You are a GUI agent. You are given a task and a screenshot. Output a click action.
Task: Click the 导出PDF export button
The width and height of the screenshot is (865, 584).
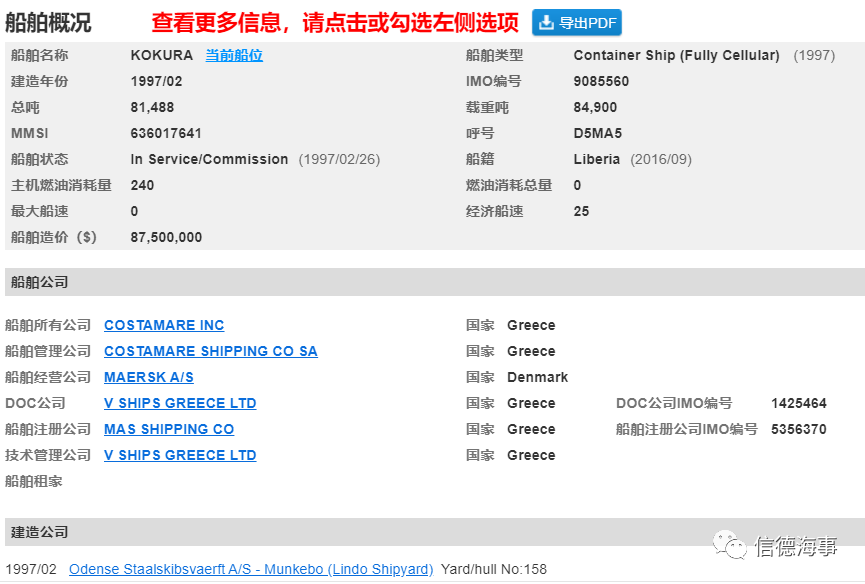pos(576,23)
